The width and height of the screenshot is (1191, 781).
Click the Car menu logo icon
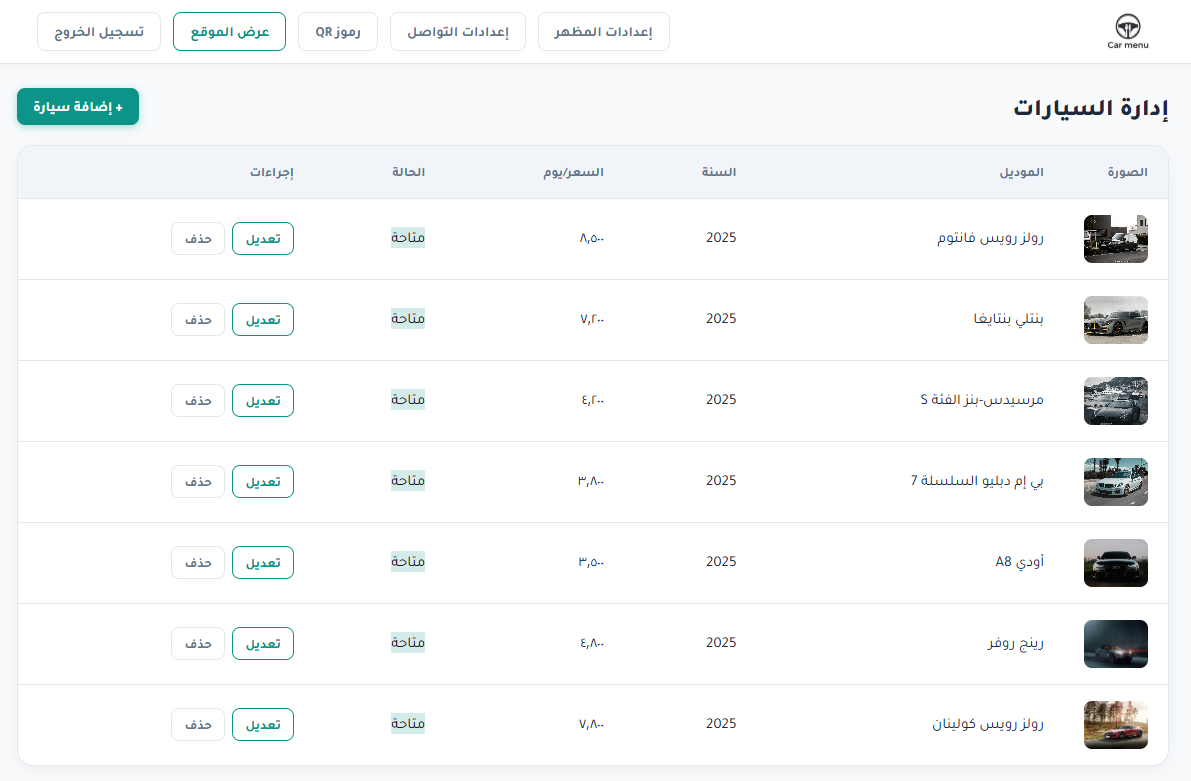[x=1126, y=26]
